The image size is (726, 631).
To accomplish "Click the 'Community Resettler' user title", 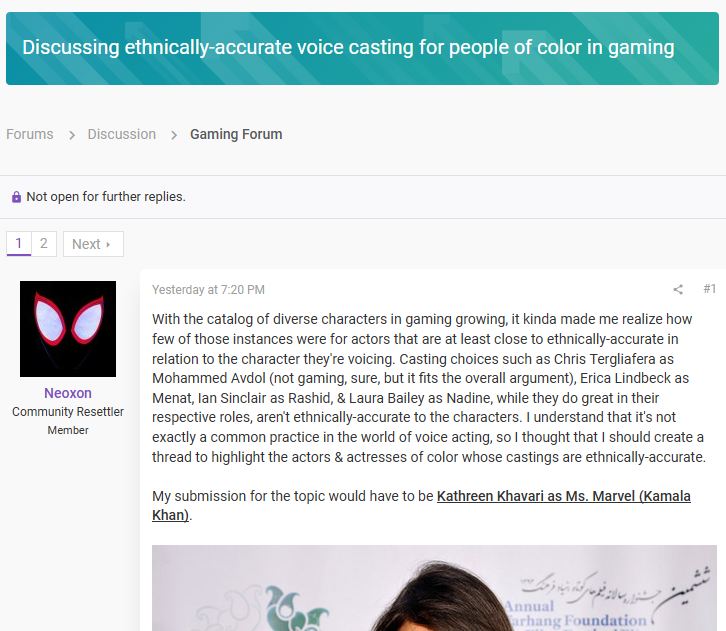I will tap(68, 412).
